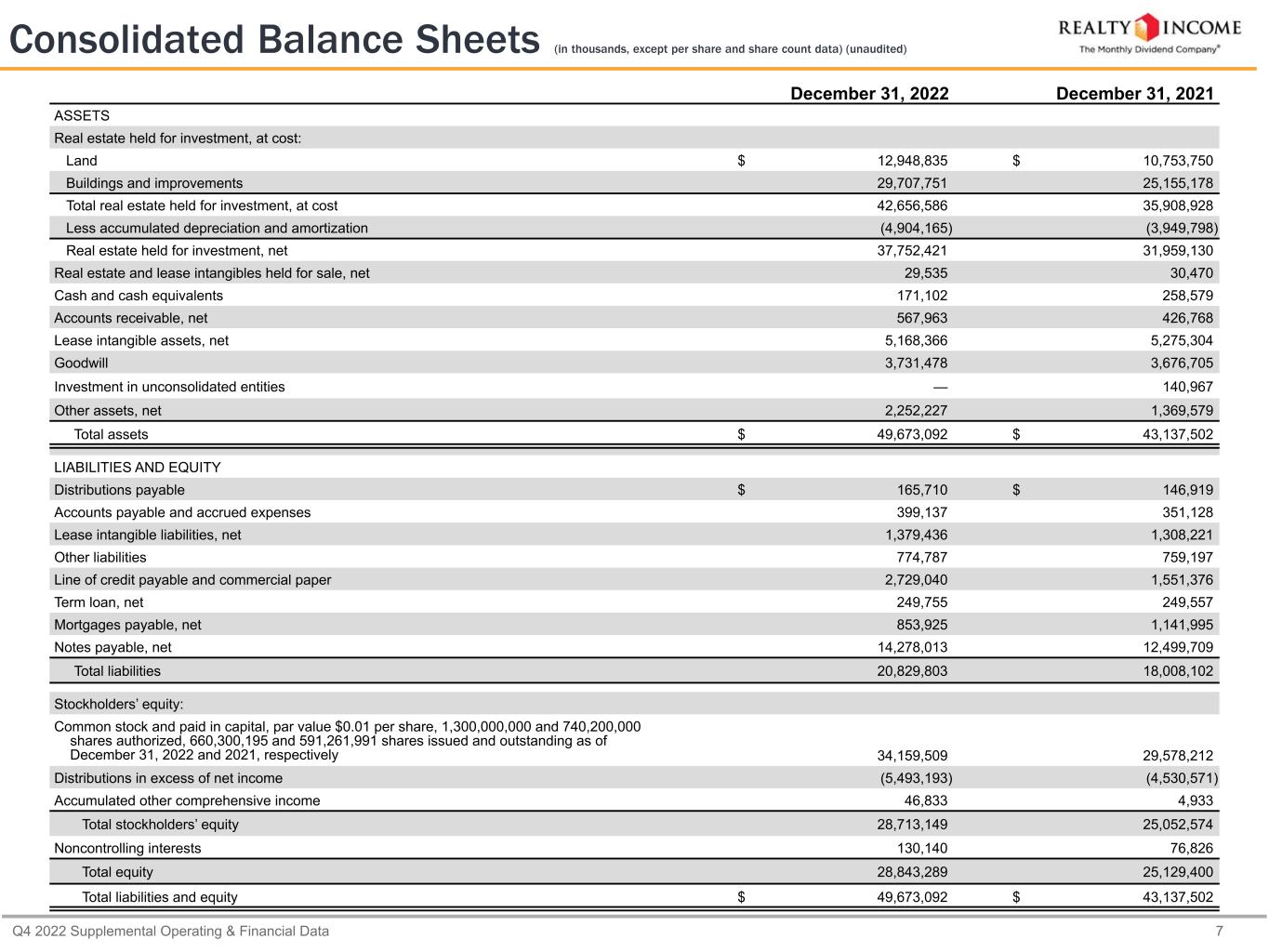The image size is (1269, 952).
Task: Select the December 31, 2021 column header
Action: tap(1134, 93)
